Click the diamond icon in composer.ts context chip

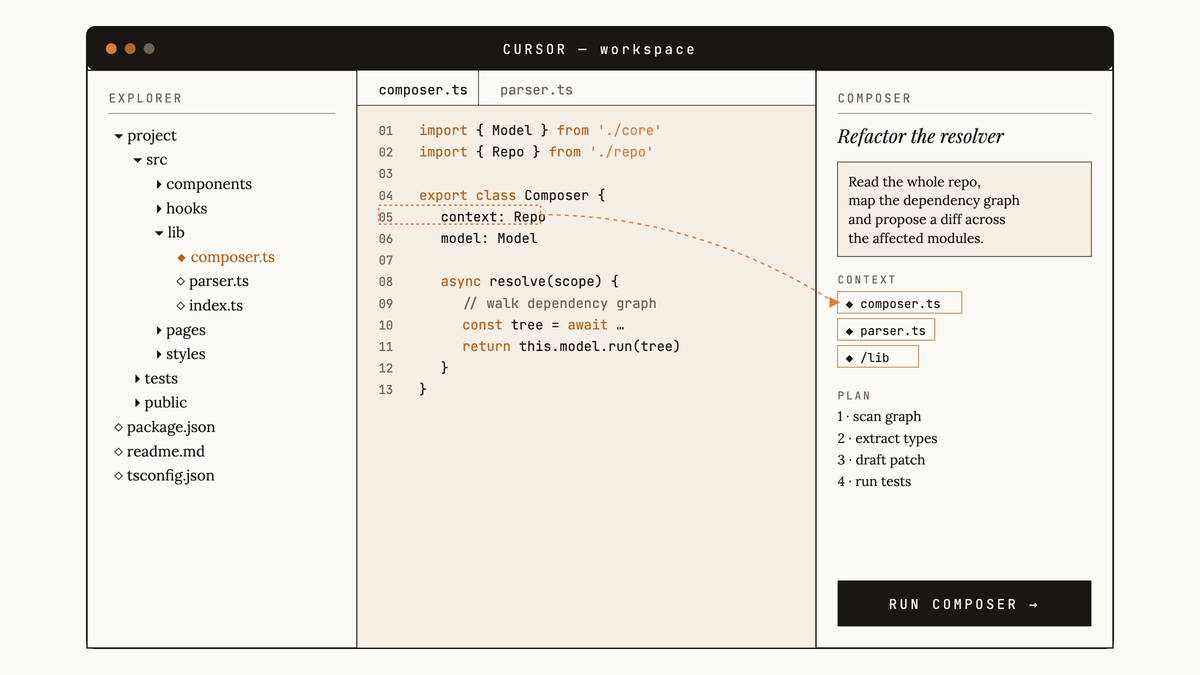(849, 303)
